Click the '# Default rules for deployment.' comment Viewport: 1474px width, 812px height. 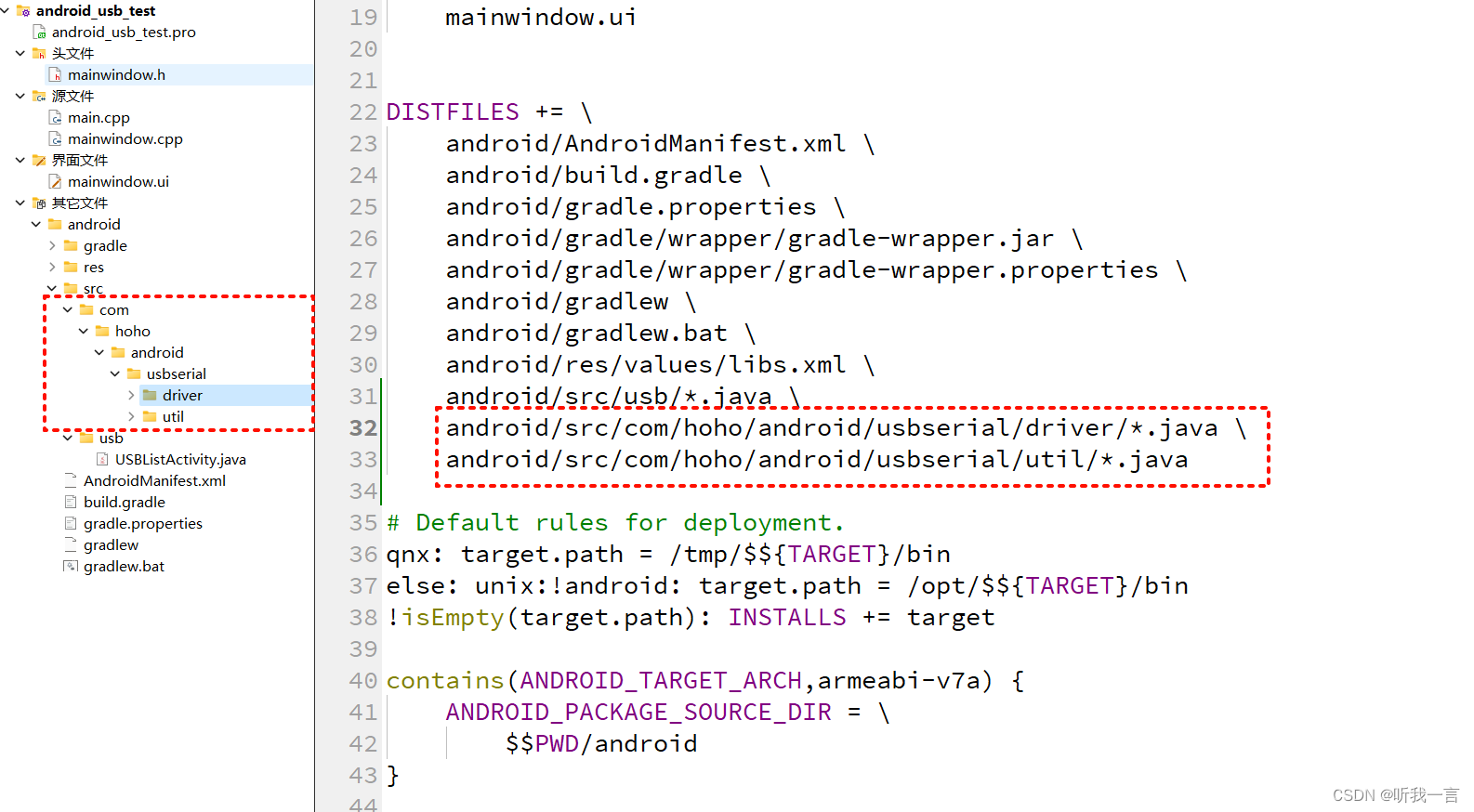(x=615, y=522)
